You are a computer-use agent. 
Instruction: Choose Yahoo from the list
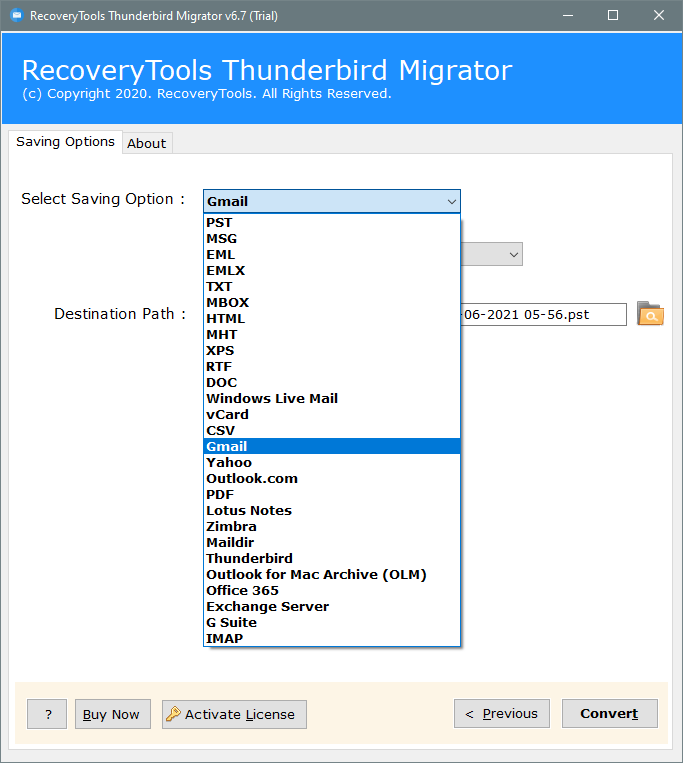click(332, 462)
